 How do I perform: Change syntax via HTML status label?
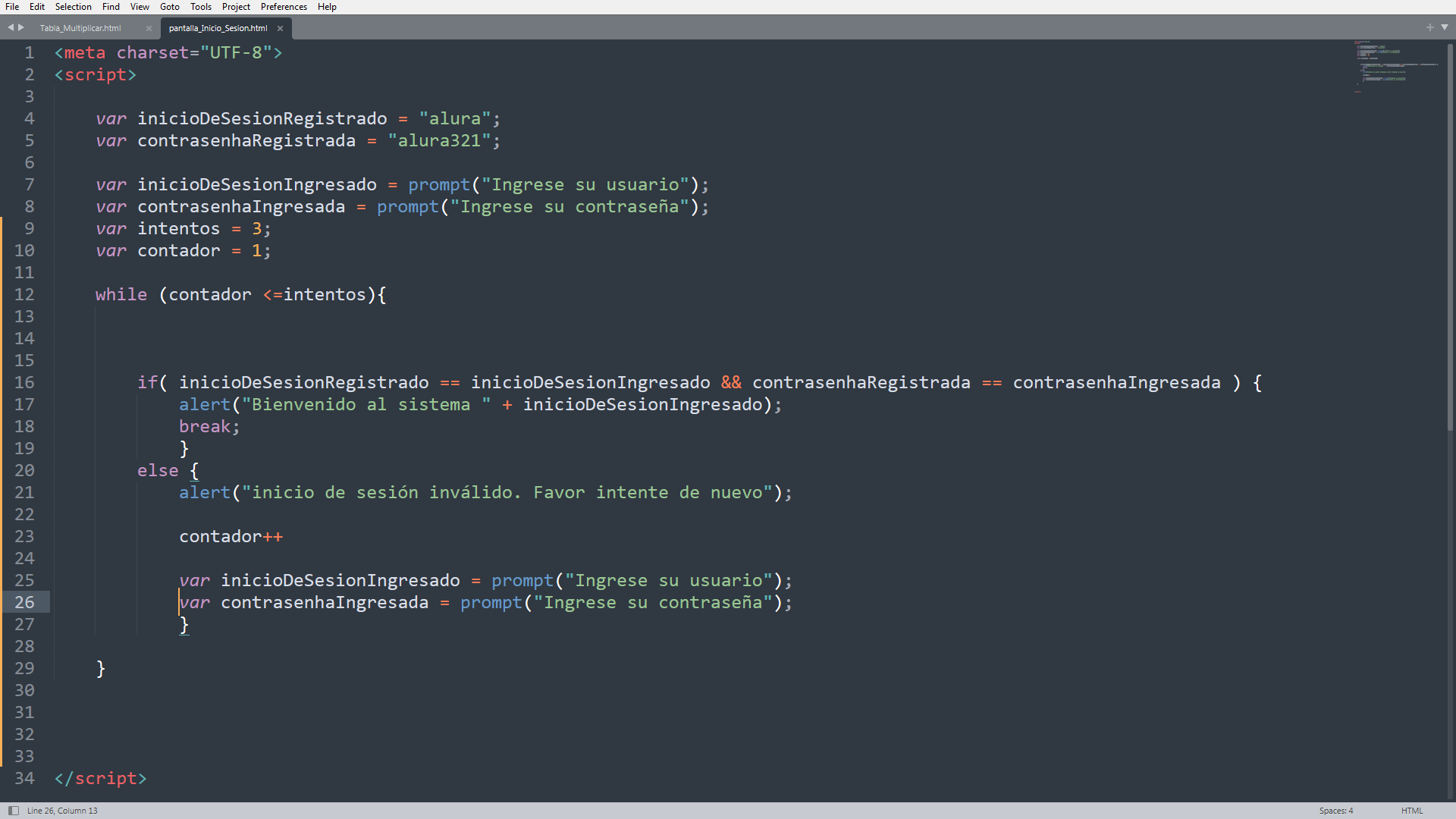(x=1412, y=811)
